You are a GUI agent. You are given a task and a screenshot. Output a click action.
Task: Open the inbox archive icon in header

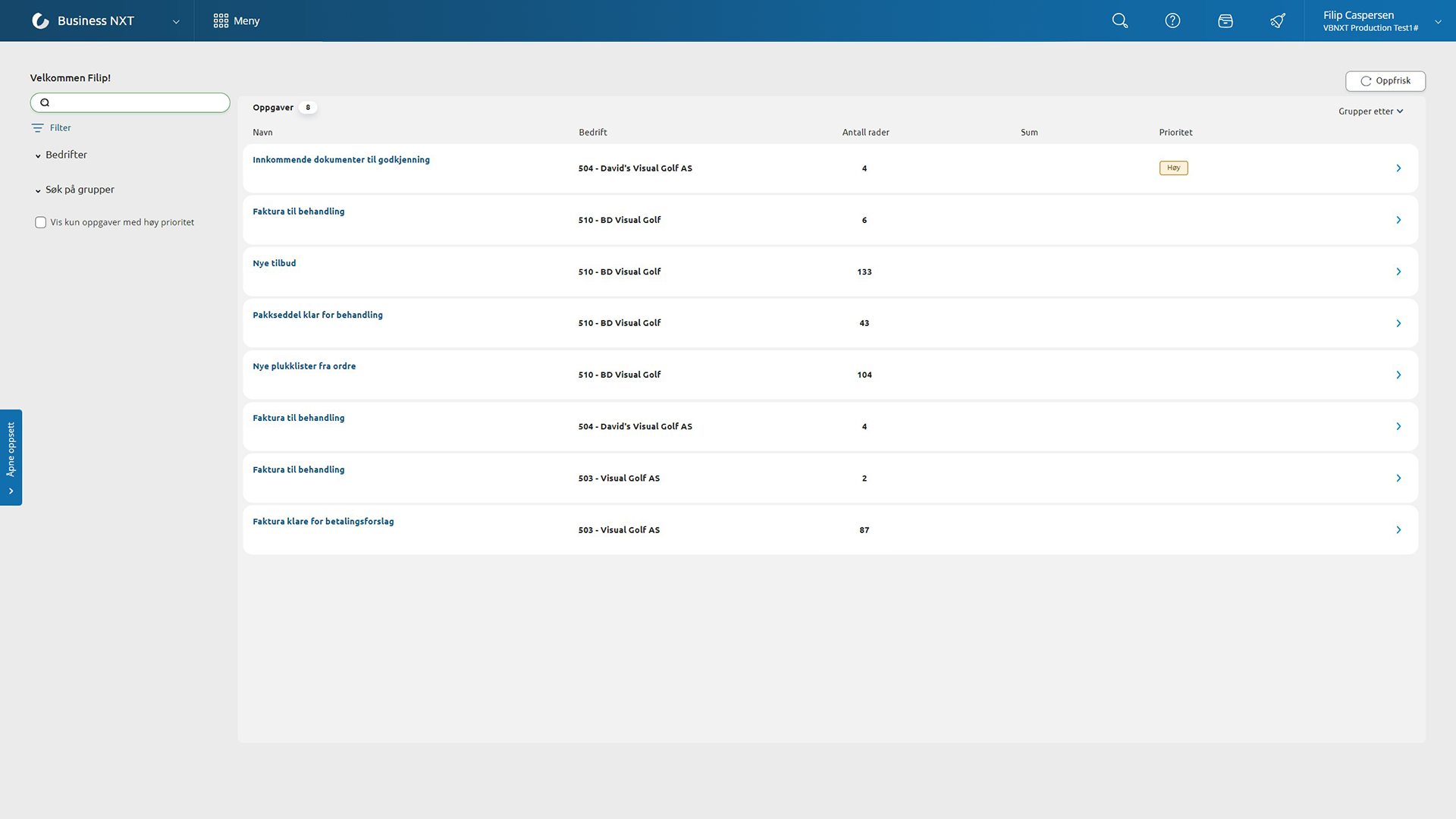point(1225,20)
